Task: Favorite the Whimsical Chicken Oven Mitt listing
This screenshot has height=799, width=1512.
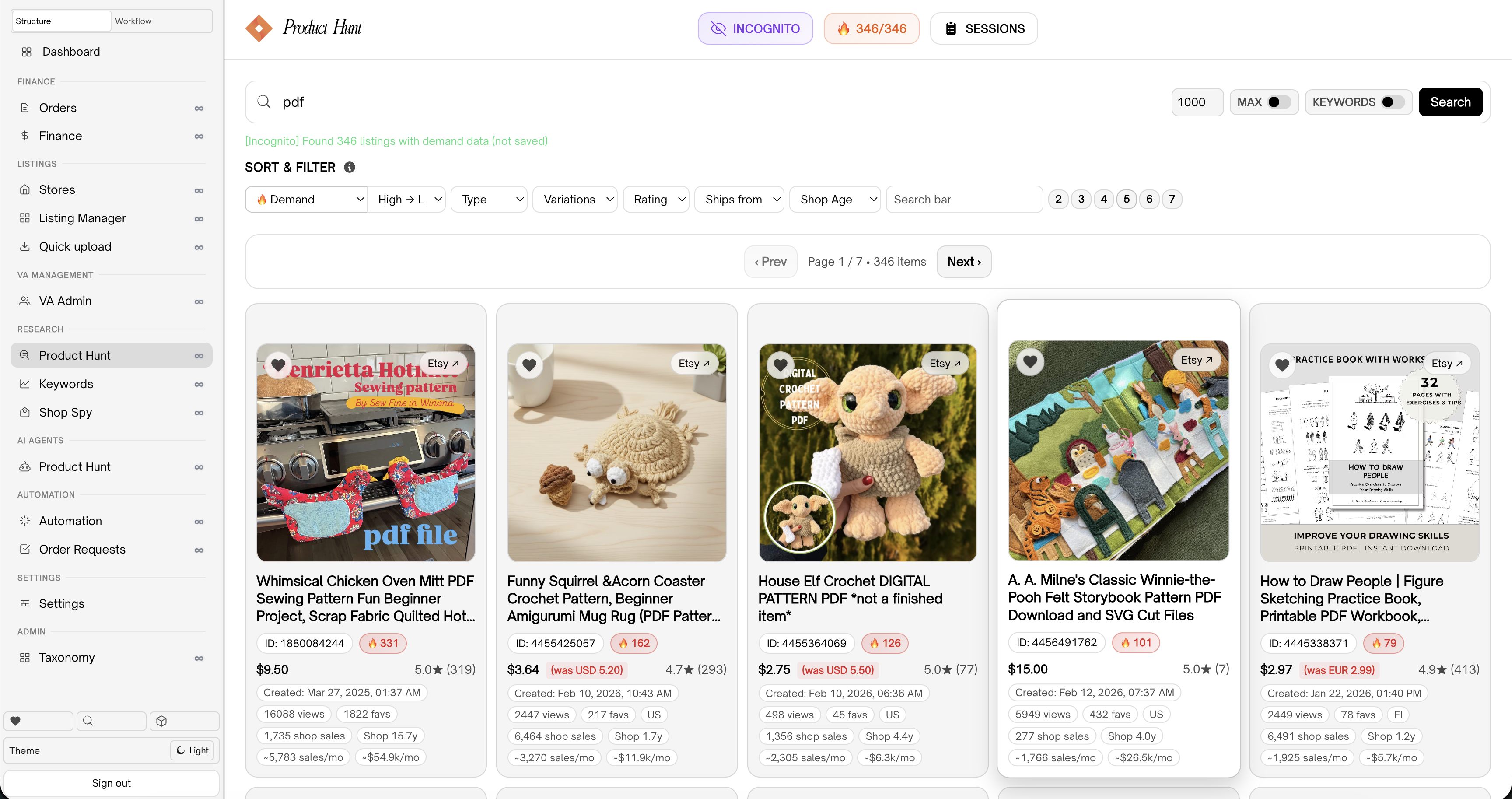Action: 278,364
